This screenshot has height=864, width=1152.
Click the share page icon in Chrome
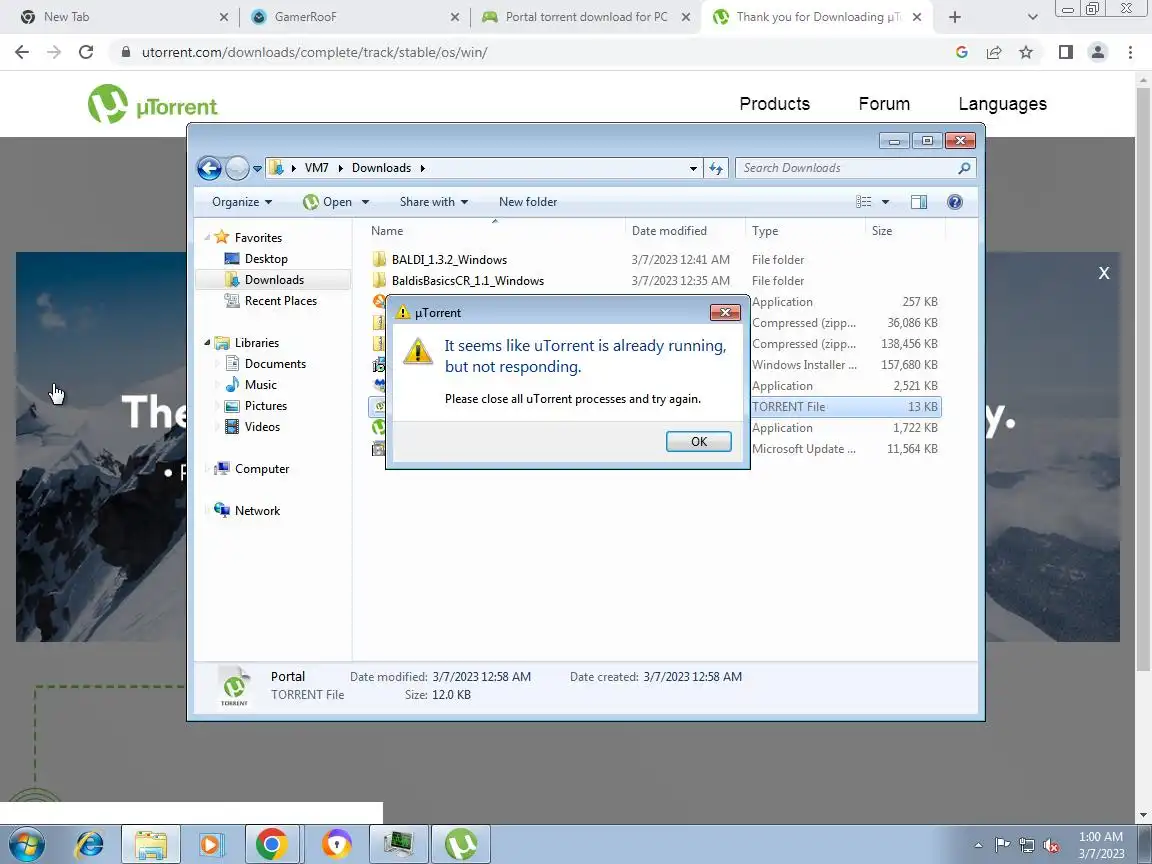pyautogui.click(x=994, y=52)
